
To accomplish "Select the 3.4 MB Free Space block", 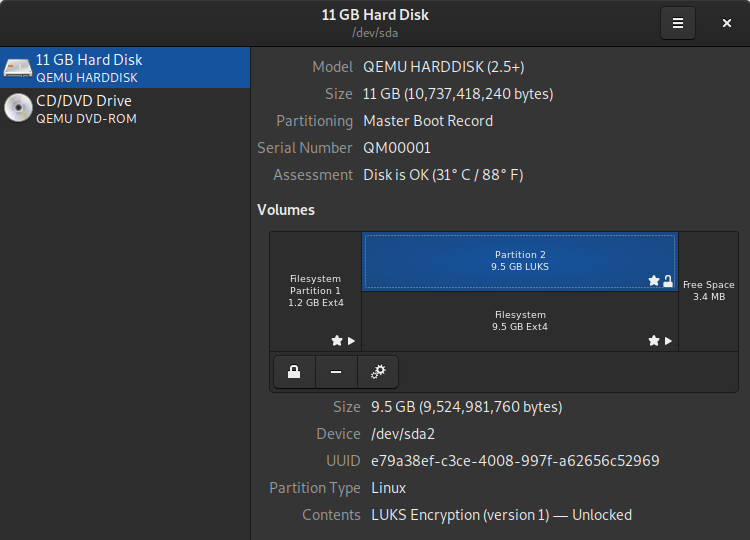I will [x=708, y=291].
